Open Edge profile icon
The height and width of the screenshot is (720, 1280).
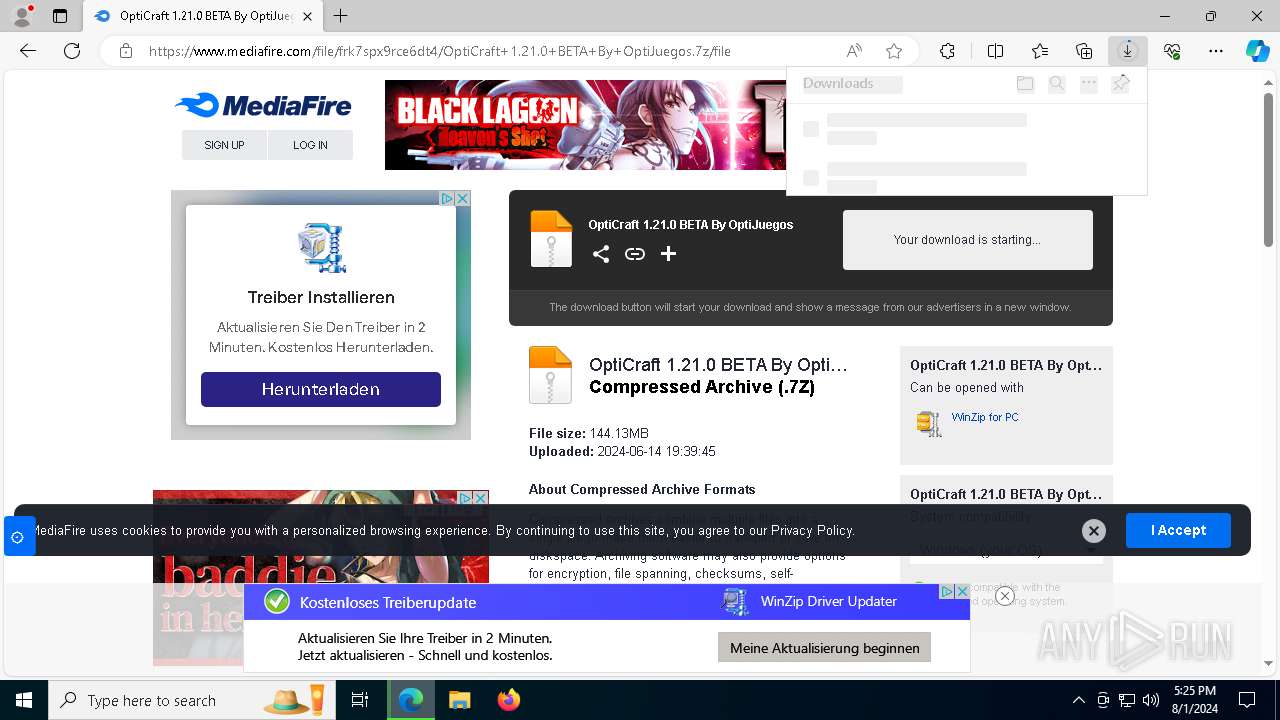click(x=22, y=16)
